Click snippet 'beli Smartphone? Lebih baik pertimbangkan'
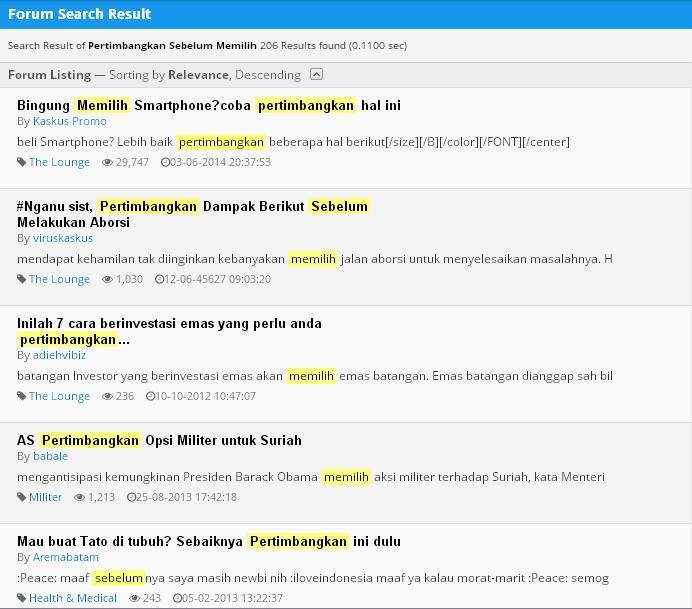This screenshot has height=609, width=692. pos(293,142)
